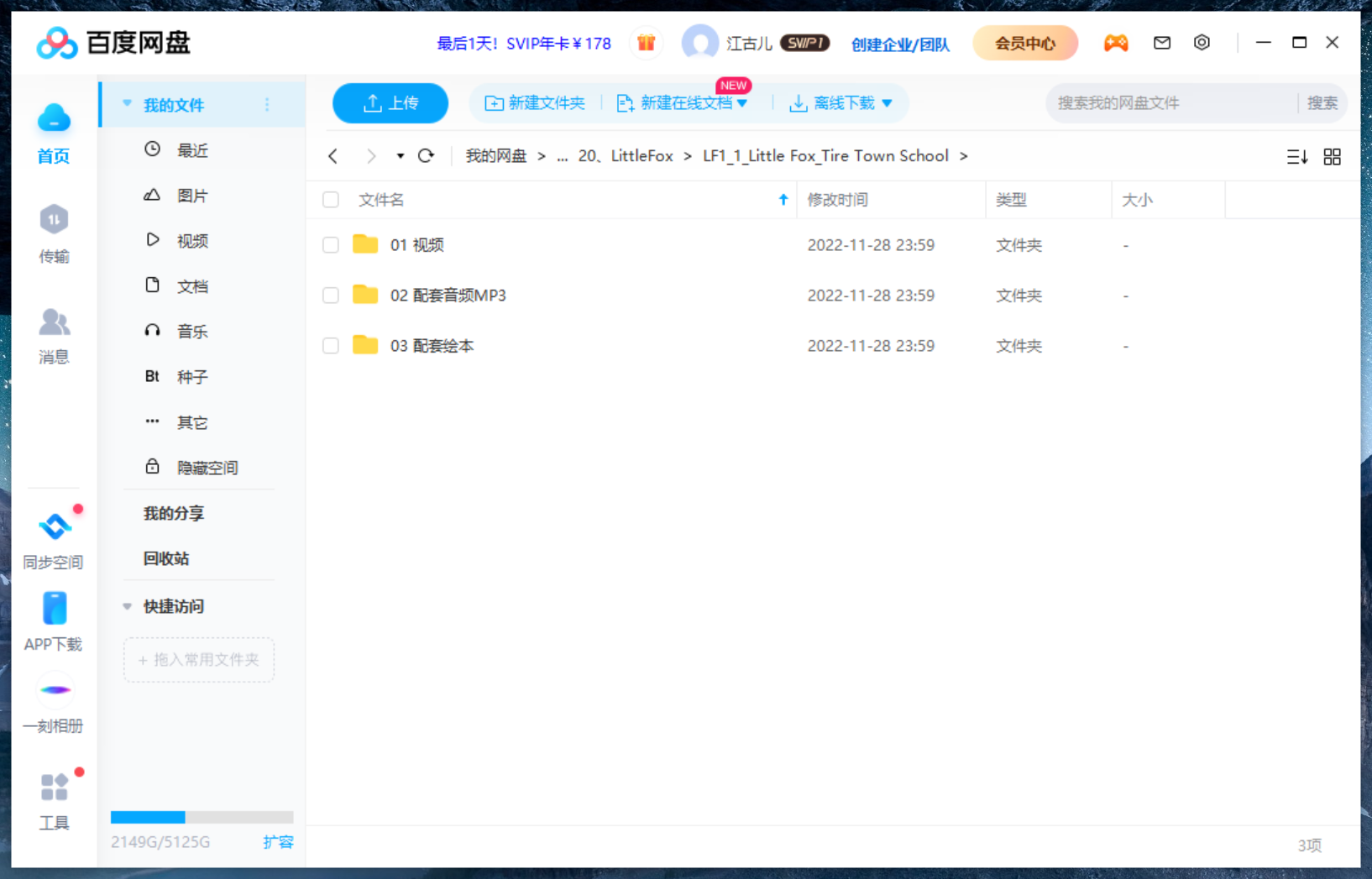Check the checkbox next to 03 配套绘本
1372x879 pixels.
point(330,345)
